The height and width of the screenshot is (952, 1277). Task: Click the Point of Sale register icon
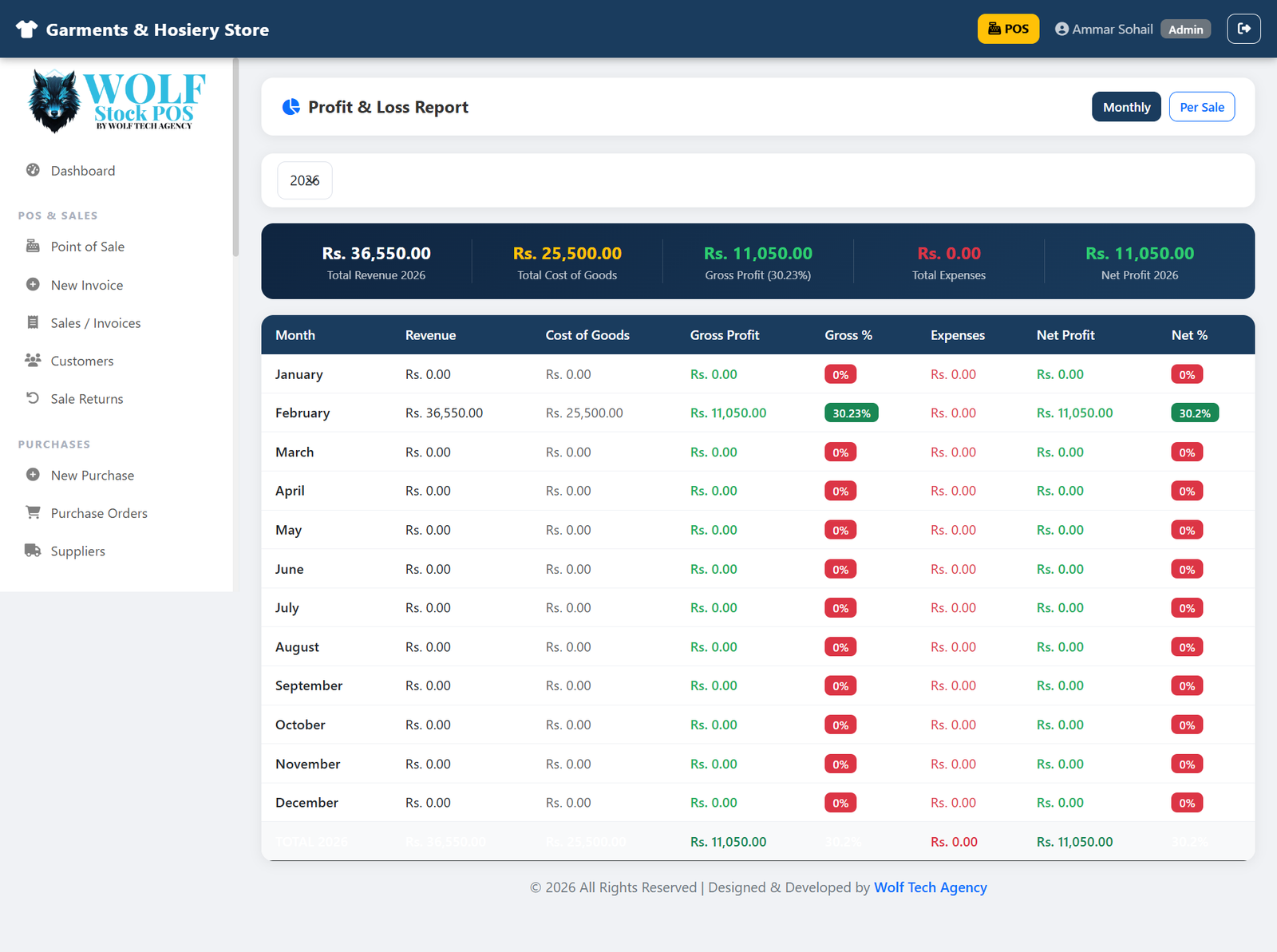(33, 246)
